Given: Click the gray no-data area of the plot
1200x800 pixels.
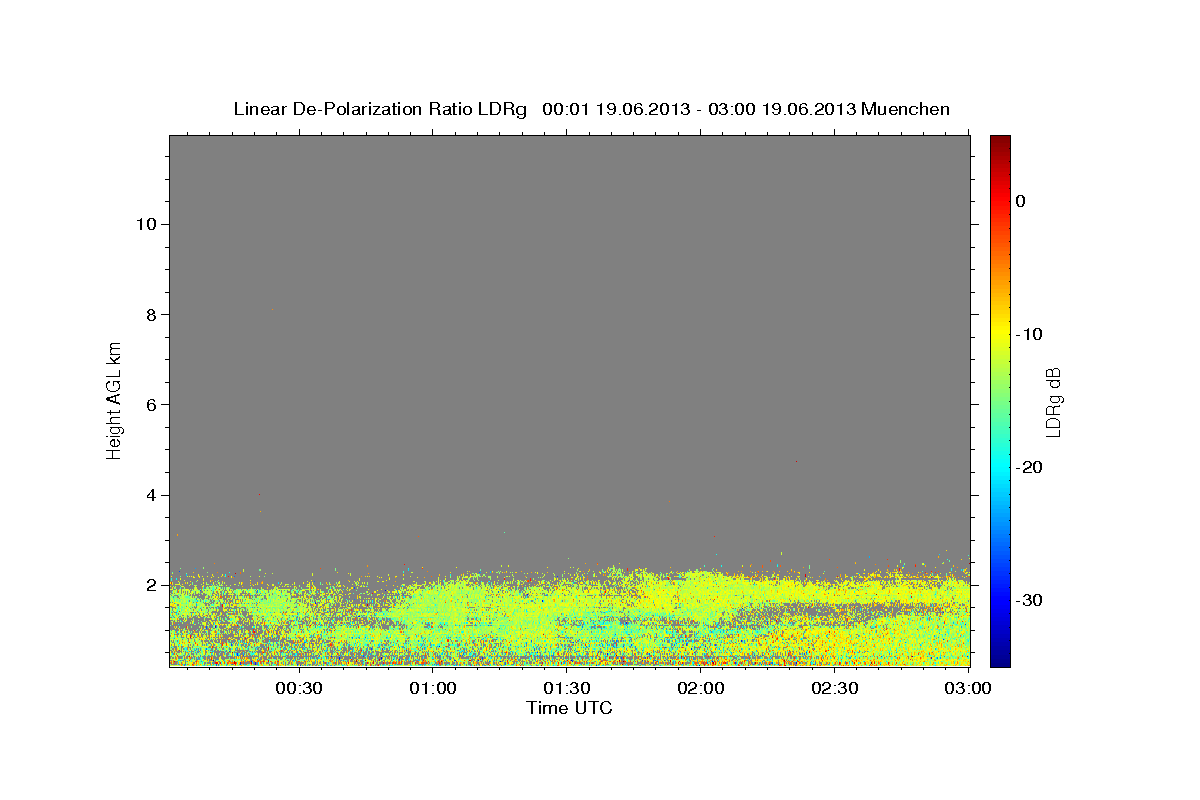Looking at the screenshot, I should pyautogui.click(x=570, y=350).
